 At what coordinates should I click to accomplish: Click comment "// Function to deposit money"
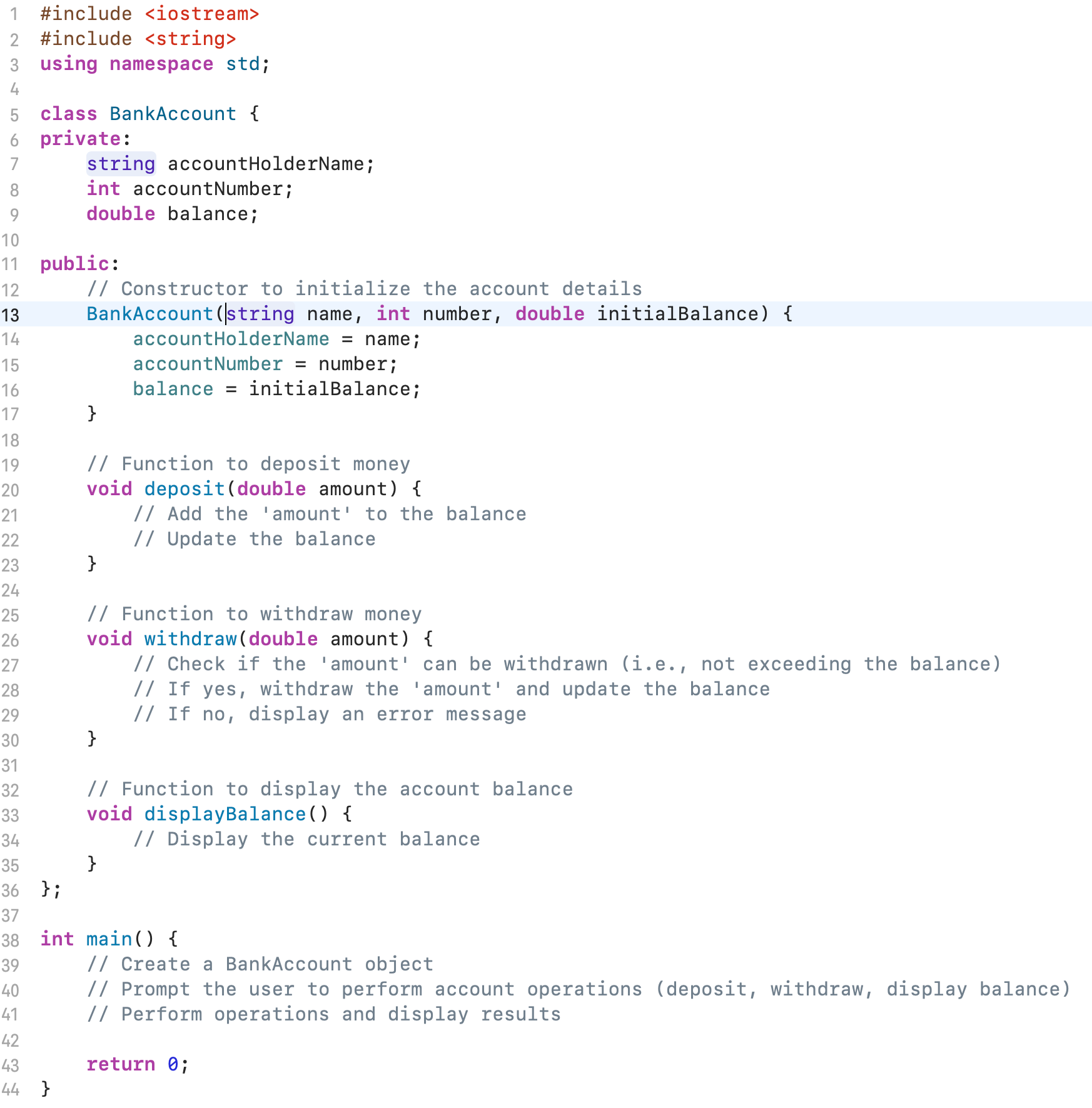click(x=249, y=464)
